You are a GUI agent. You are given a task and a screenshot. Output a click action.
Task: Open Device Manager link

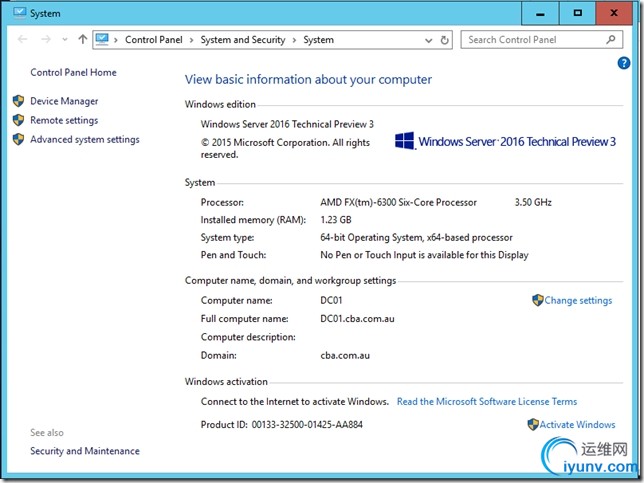point(64,101)
